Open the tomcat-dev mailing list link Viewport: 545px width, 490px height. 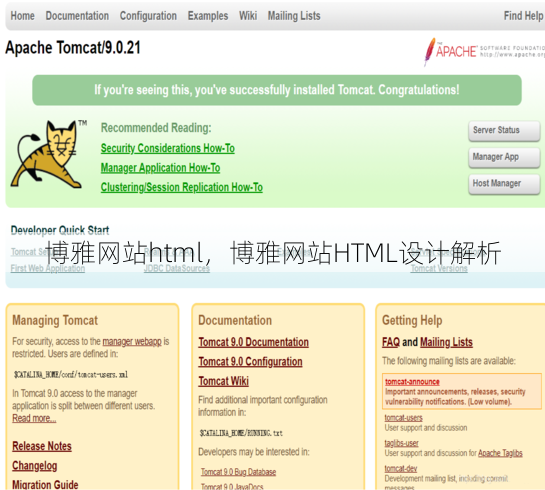(401, 469)
